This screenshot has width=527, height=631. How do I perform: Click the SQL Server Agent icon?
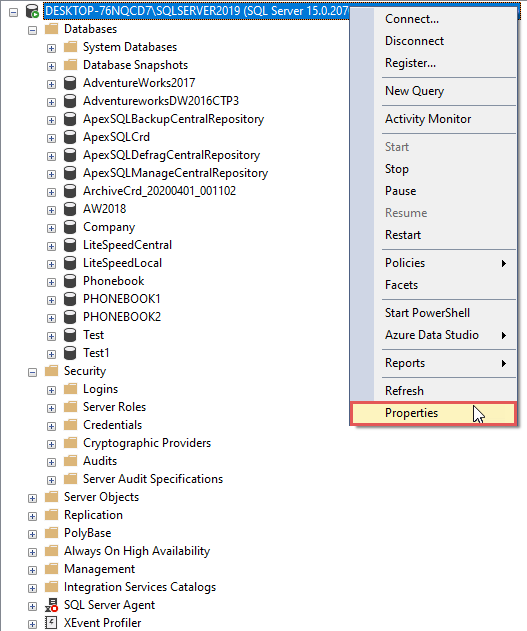tap(51, 605)
